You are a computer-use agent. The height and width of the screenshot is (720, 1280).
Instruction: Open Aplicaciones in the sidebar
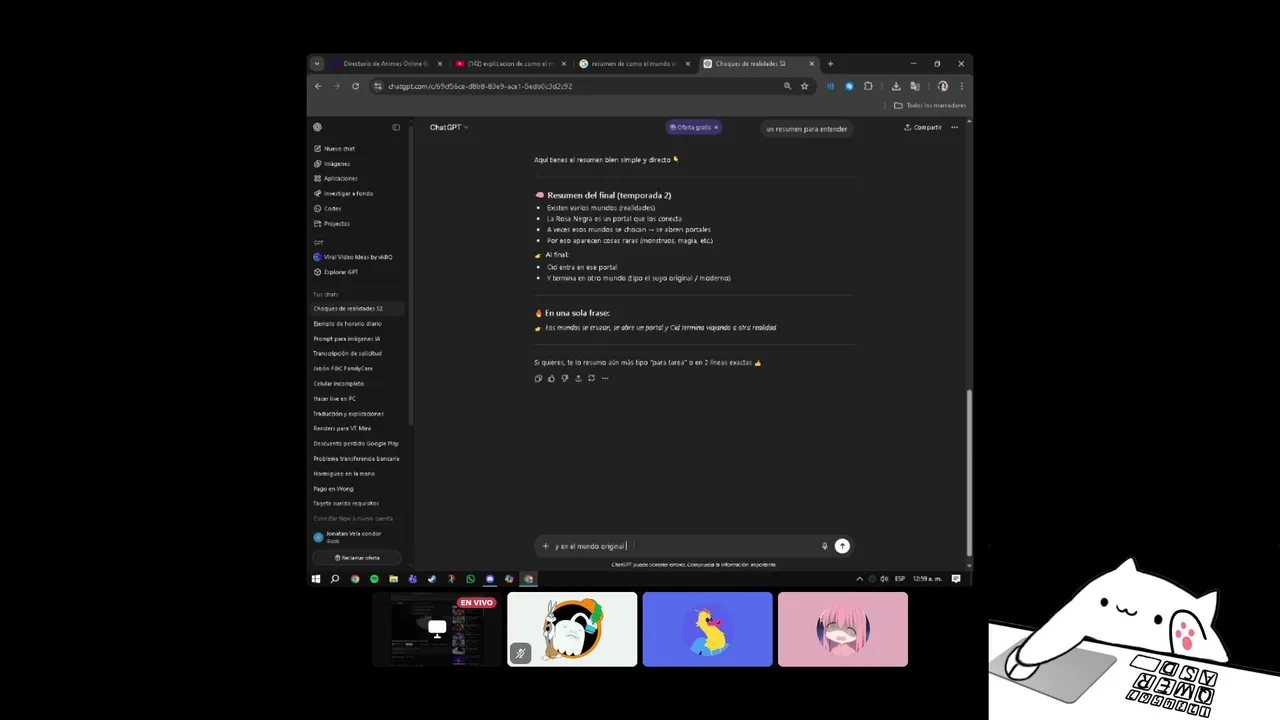335,178
